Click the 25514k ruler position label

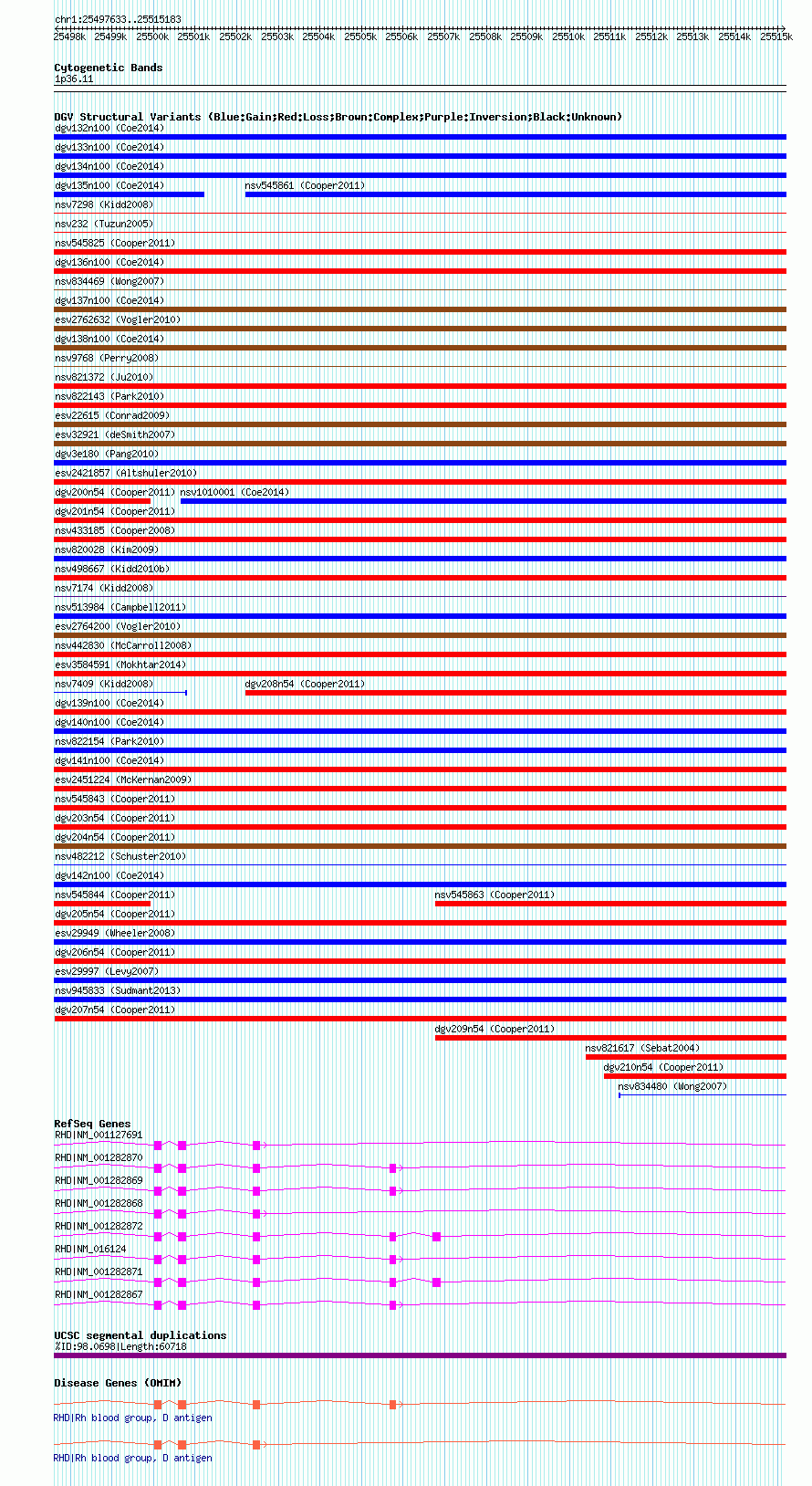(734, 37)
